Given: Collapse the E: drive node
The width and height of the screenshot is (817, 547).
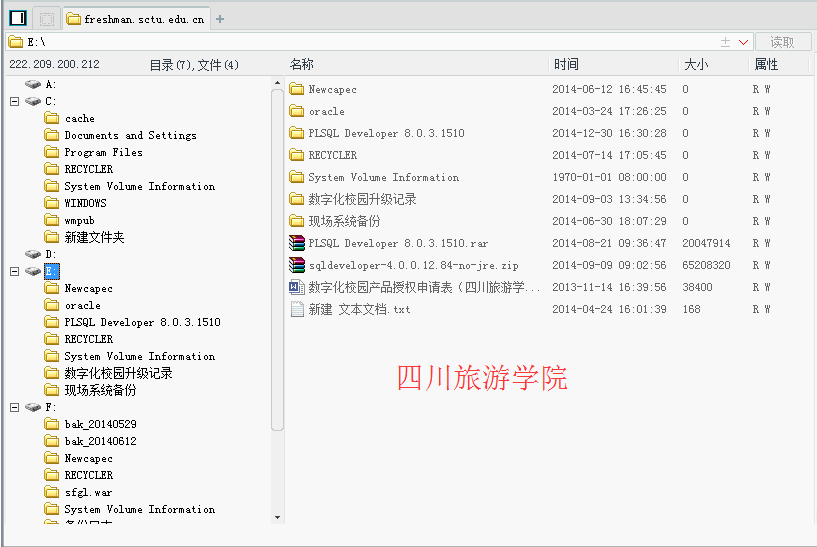Looking at the screenshot, I should pyautogui.click(x=15, y=271).
